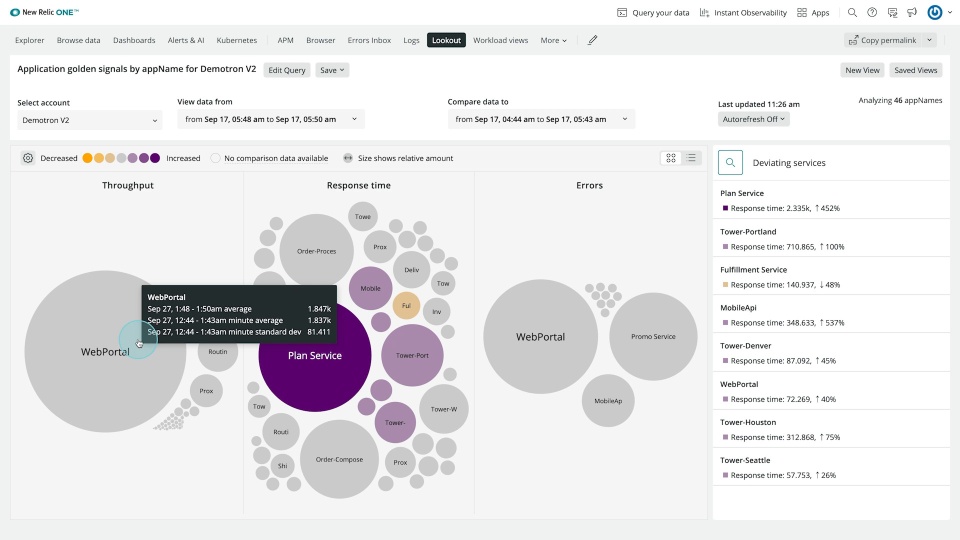Viewport: 960px width, 540px height.
Task: Open the Logs tab
Action: 411,40
